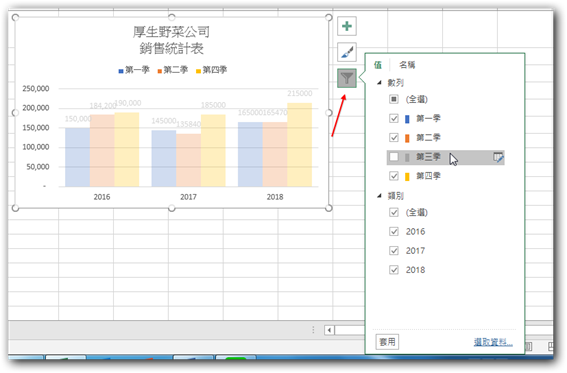567x373 pixels.
Task: Uncheck the 2017 category checkbox
Action: pos(394,250)
